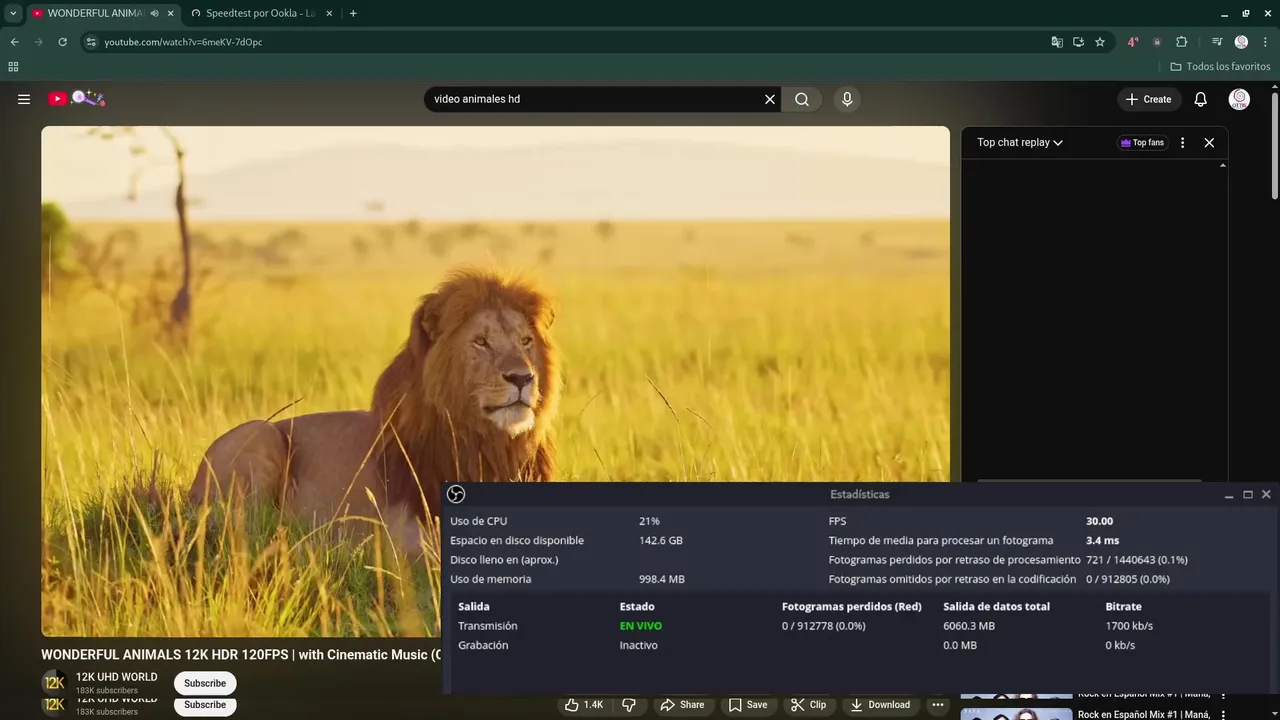The height and width of the screenshot is (720, 1280).
Task: Select the 21% CPU usage value
Action: (x=649, y=521)
